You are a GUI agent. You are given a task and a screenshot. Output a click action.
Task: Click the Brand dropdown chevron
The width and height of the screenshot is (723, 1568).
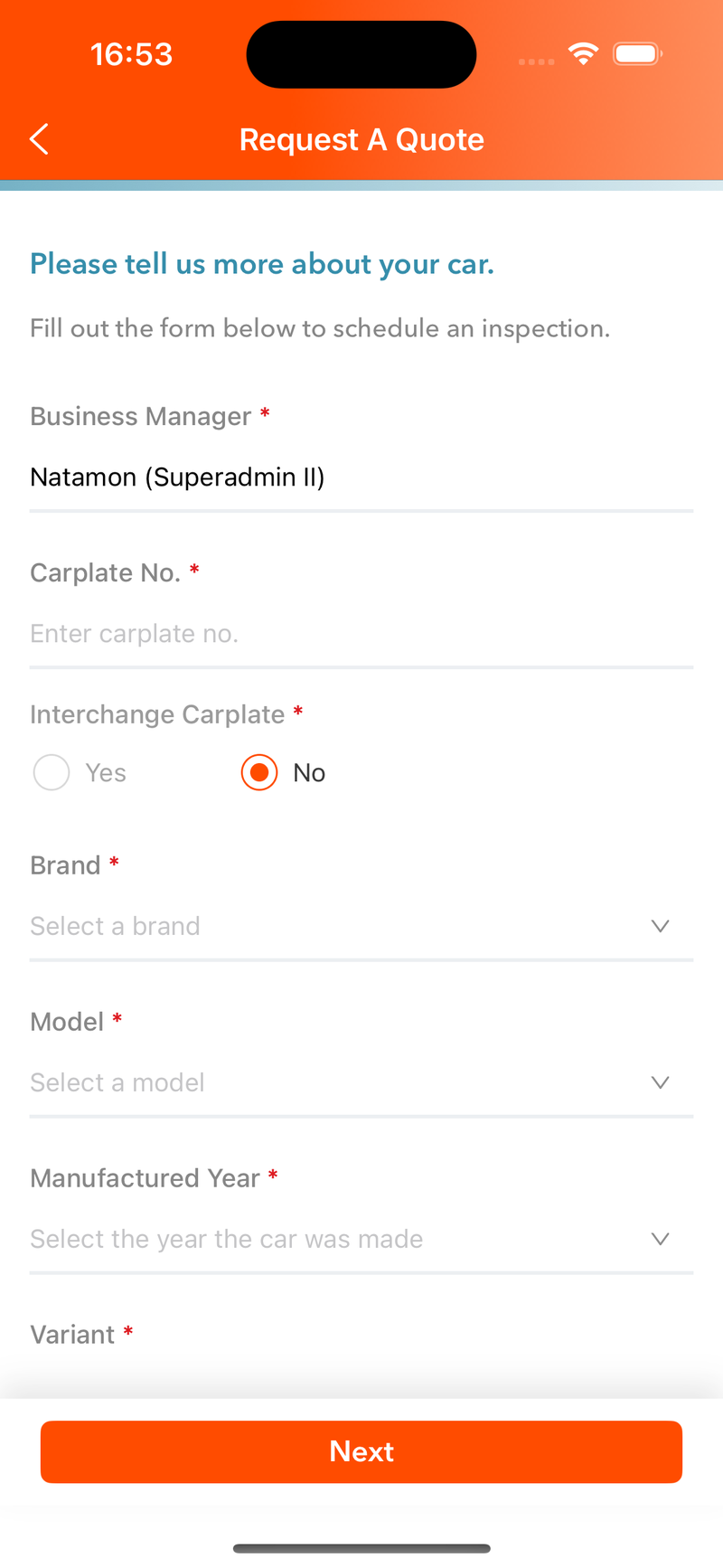(660, 926)
